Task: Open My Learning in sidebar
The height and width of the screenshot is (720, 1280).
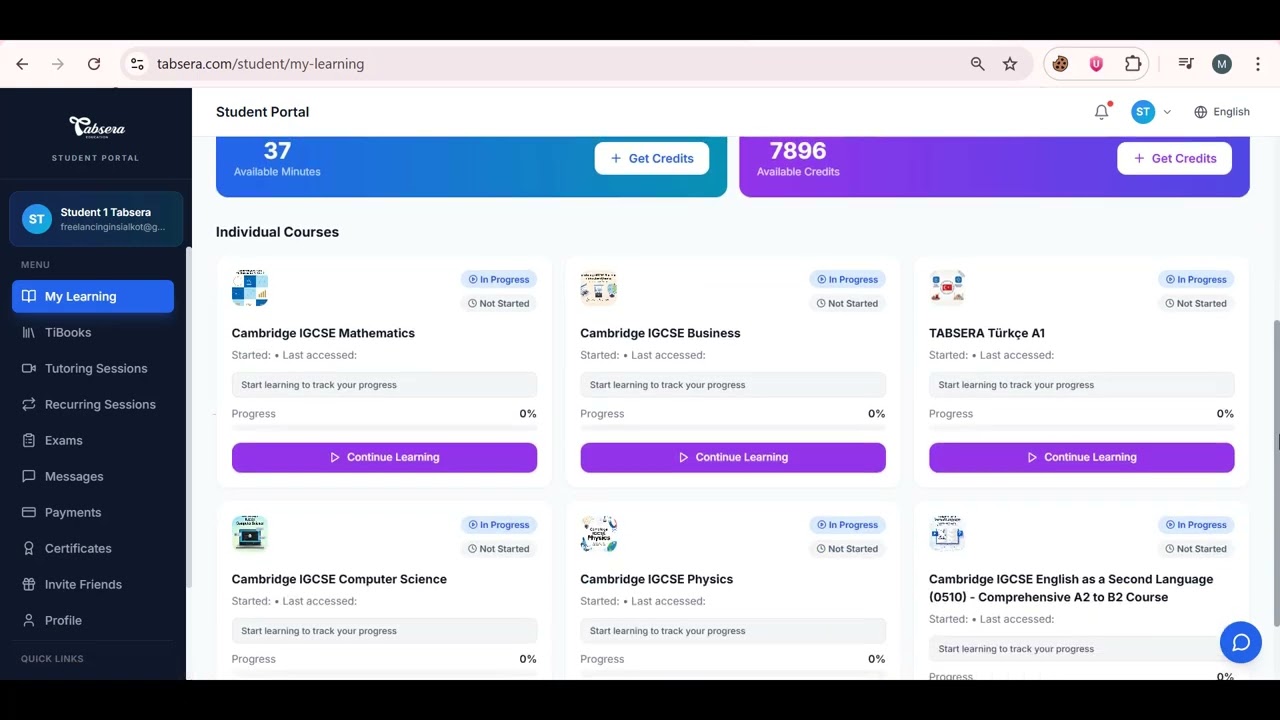Action: click(x=93, y=296)
